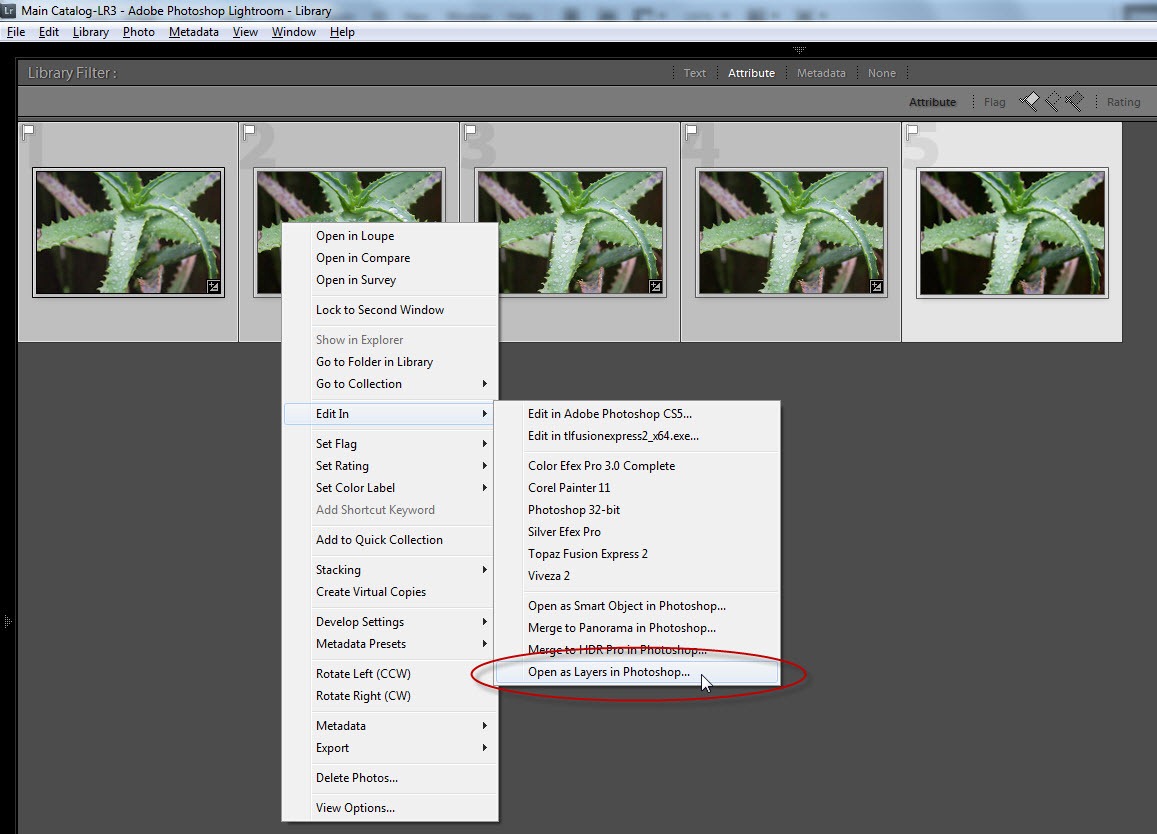Screen dimensions: 1157x834
Task: Select Topaz Fusion Express 2
Action: (x=638, y=554)
